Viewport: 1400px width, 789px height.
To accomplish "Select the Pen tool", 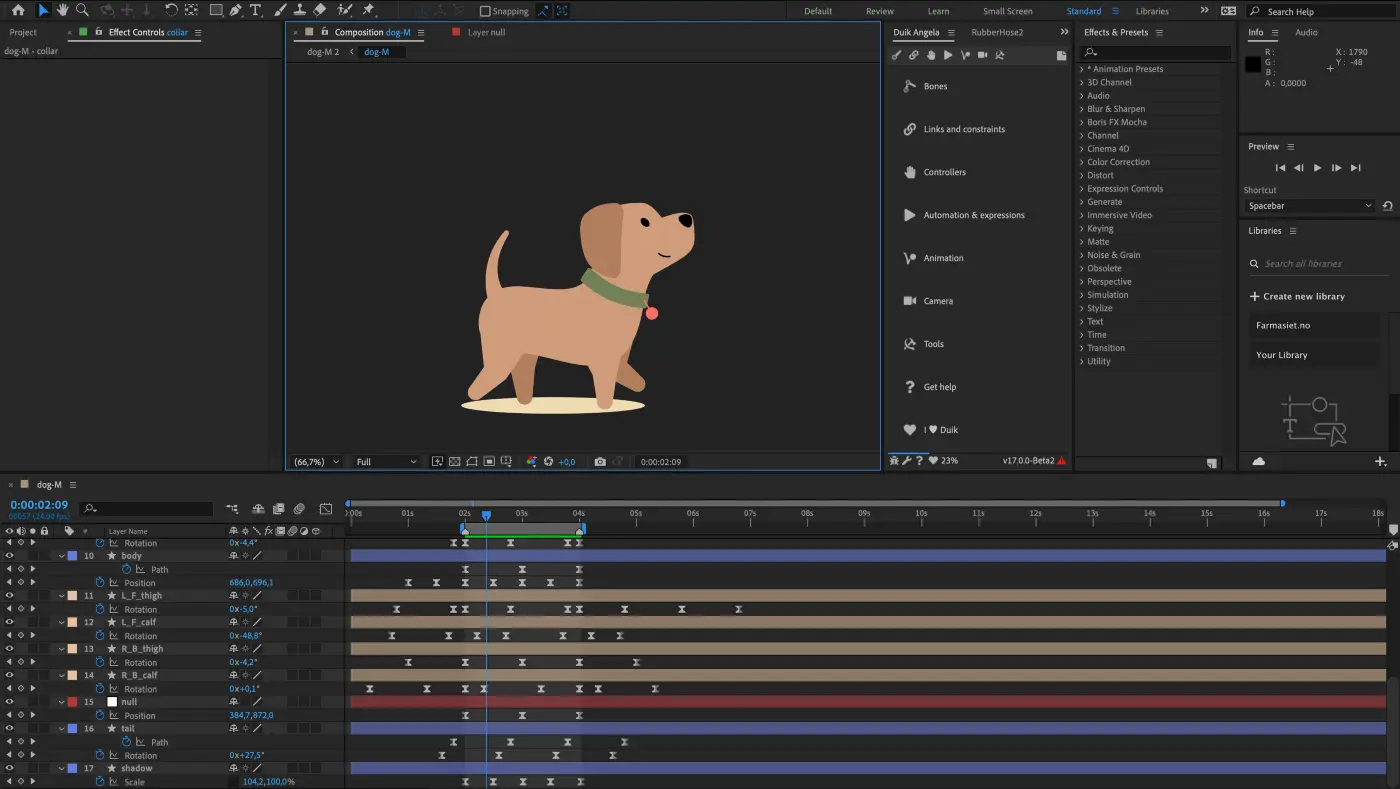I will click(x=235, y=10).
